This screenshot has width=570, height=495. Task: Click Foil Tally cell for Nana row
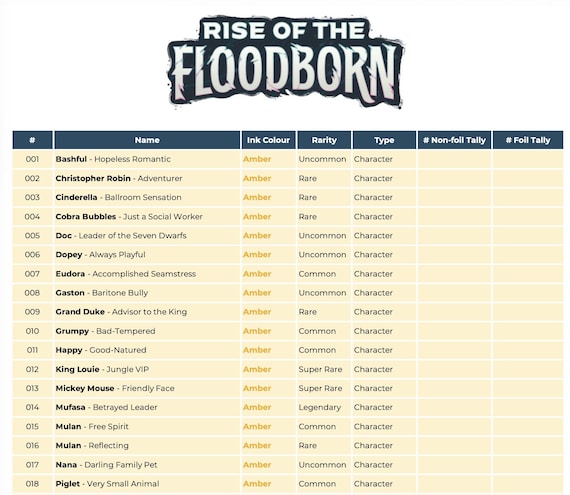(528, 464)
